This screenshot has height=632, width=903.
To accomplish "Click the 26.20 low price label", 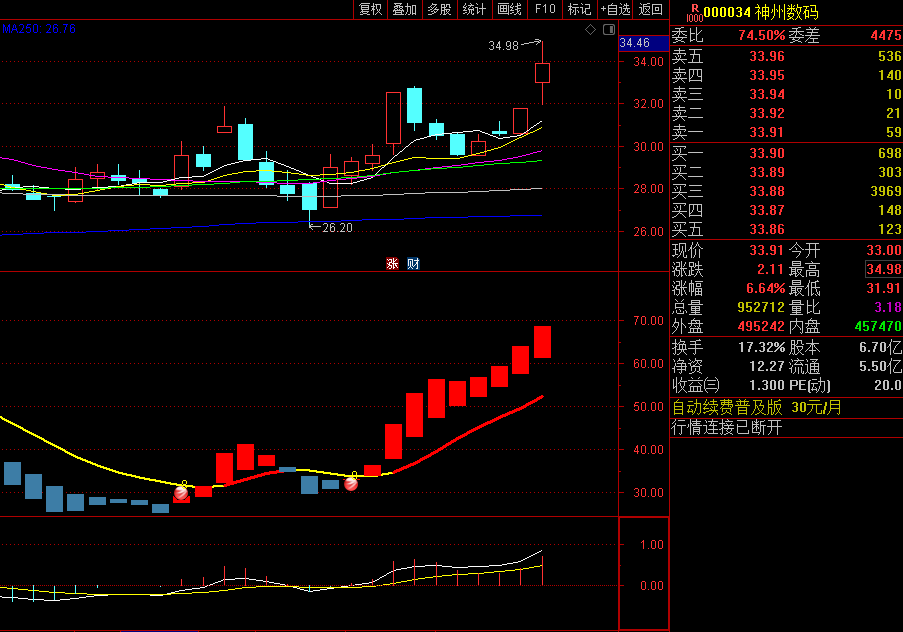I will pos(337,228).
